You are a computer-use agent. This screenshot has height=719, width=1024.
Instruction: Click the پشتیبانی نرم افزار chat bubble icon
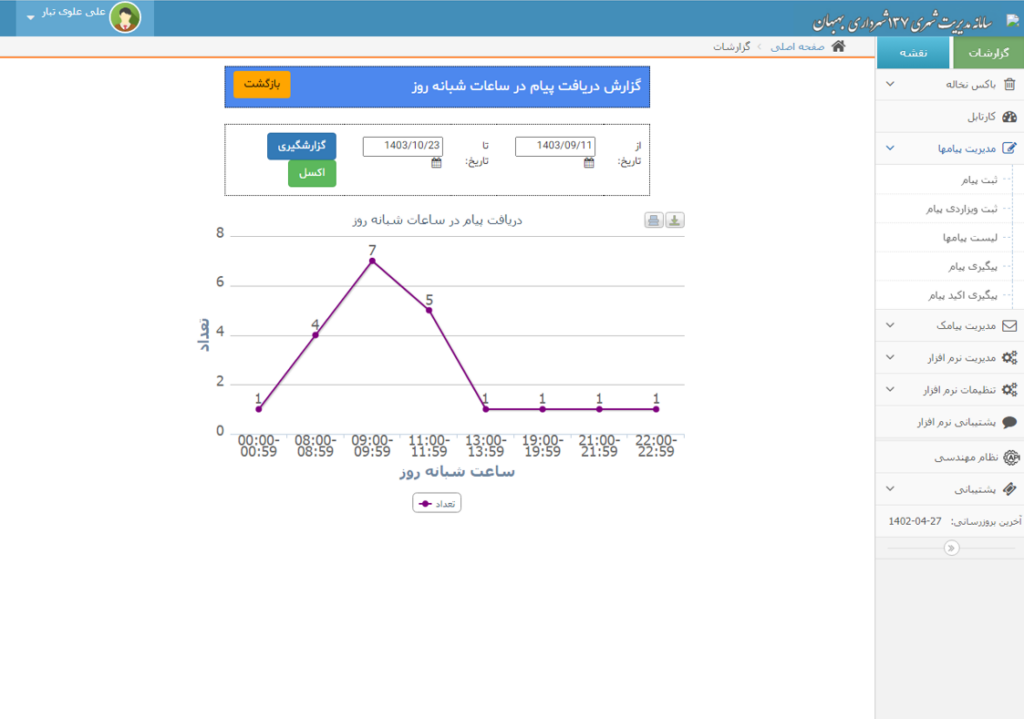point(1009,422)
